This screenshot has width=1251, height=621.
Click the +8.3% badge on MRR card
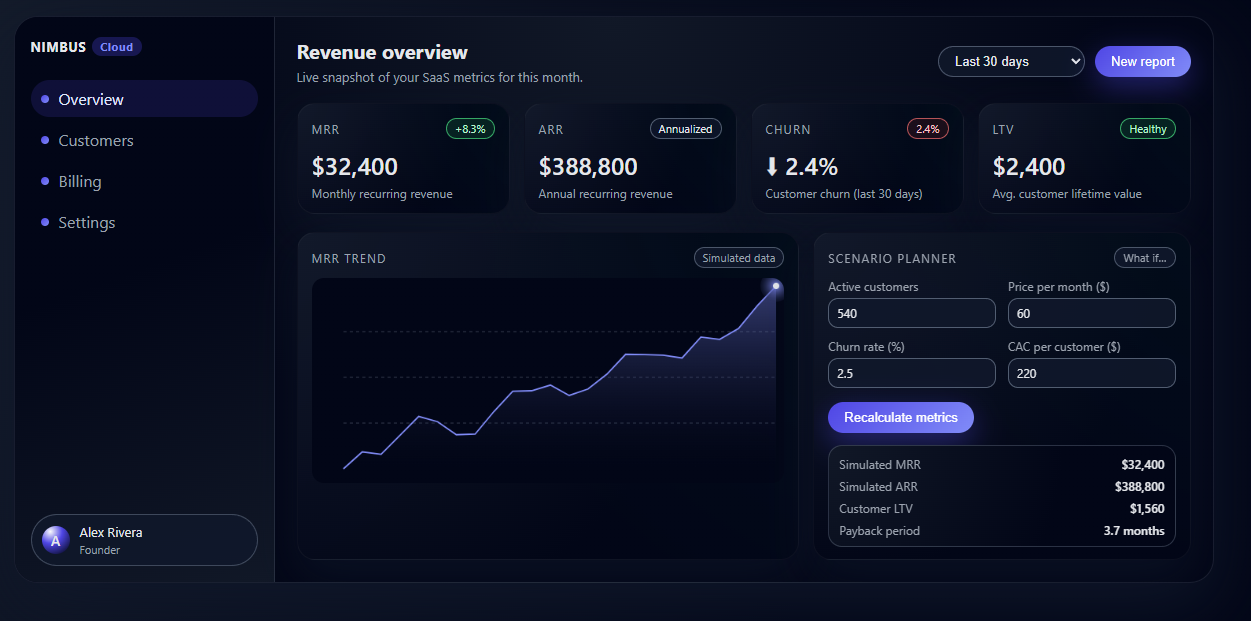tap(470, 129)
